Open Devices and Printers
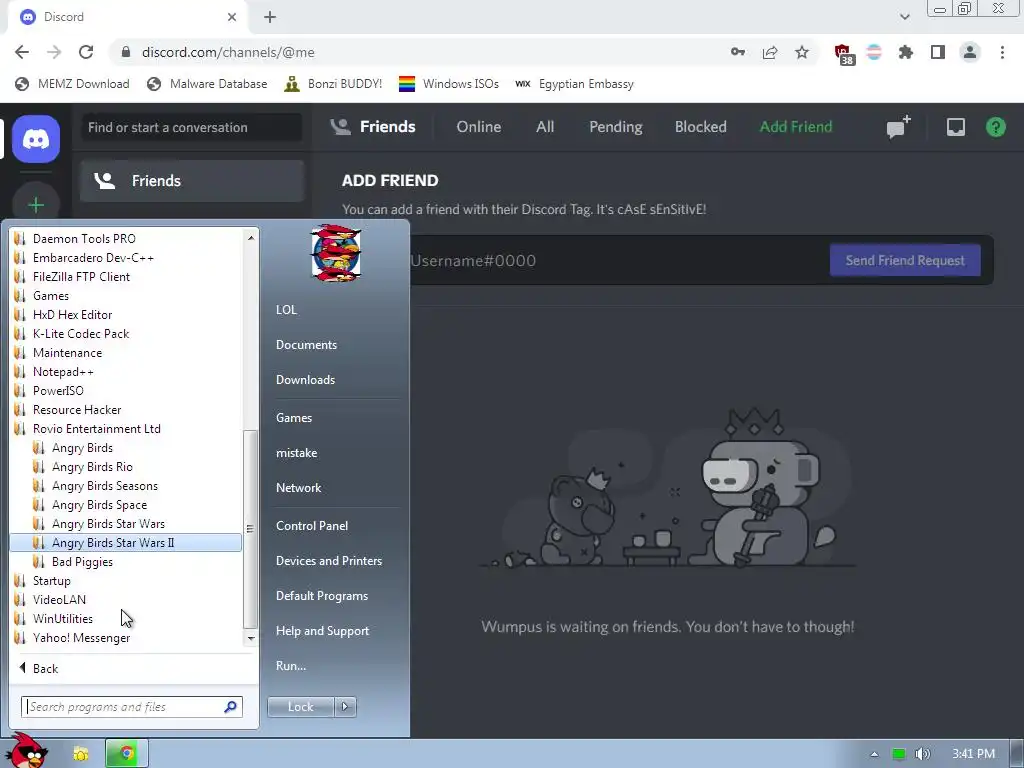The height and width of the screenshot is (768, 1024). pyautogui.click(x=329, y=561)
